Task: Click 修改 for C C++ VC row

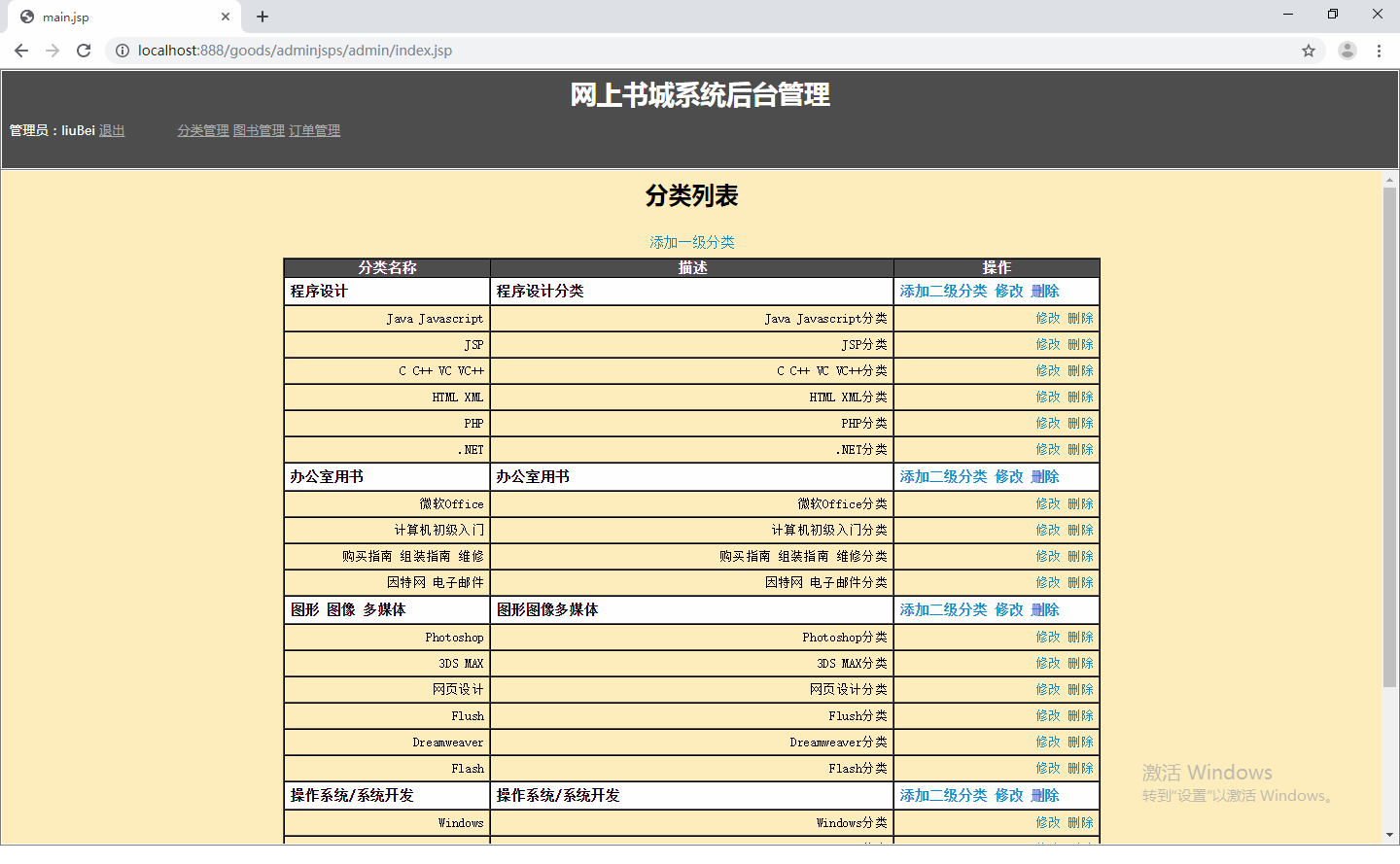Action: [1048, 370]
